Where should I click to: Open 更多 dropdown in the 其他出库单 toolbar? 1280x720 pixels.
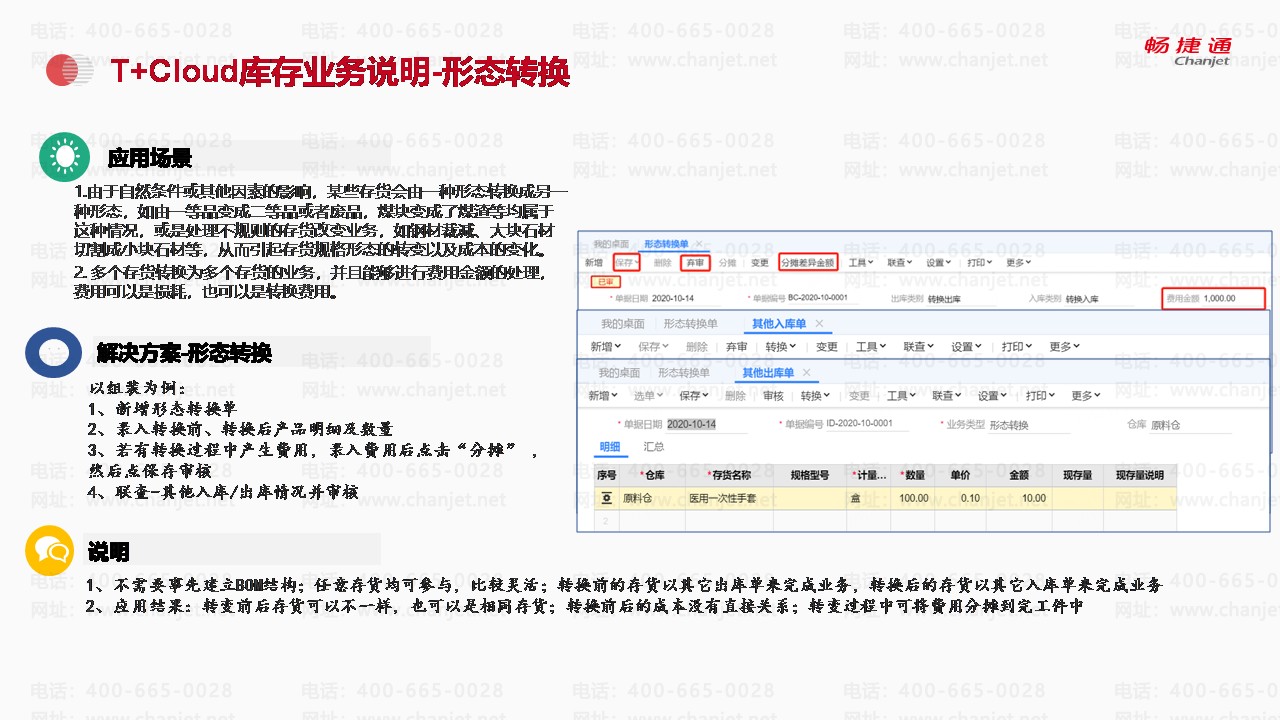coord(1086,396)
